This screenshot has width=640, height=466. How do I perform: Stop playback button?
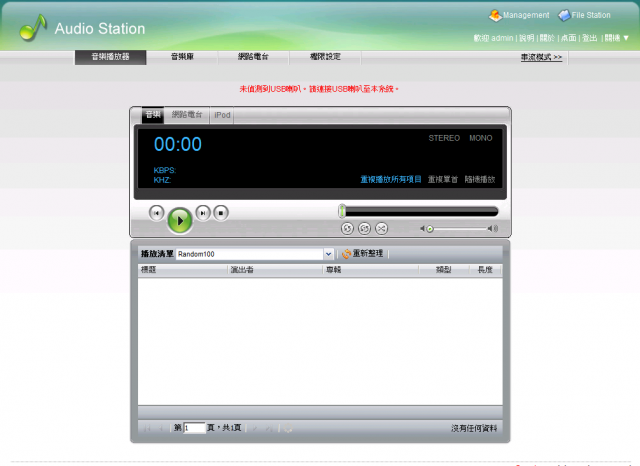click(221, 213)
